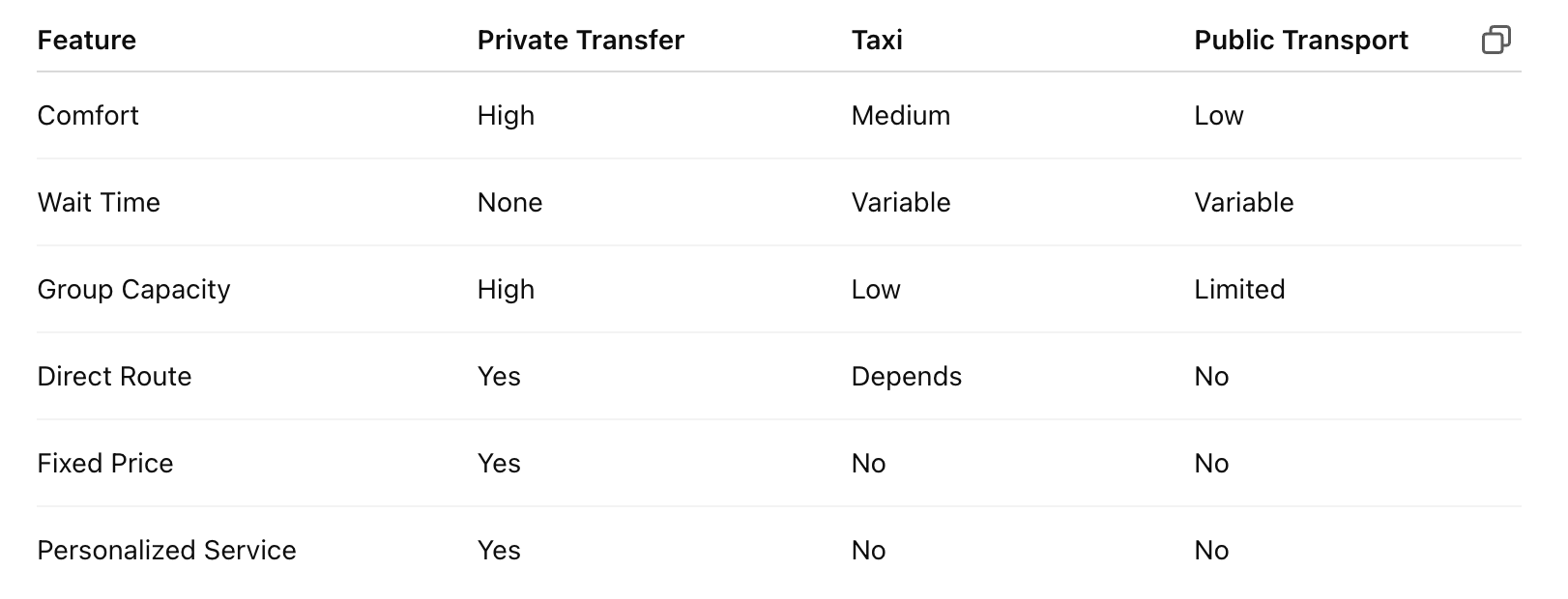This screenshot has height=599, width=1568.
Task: Select the Depends cell under Taxi
Action: point(906,377)
